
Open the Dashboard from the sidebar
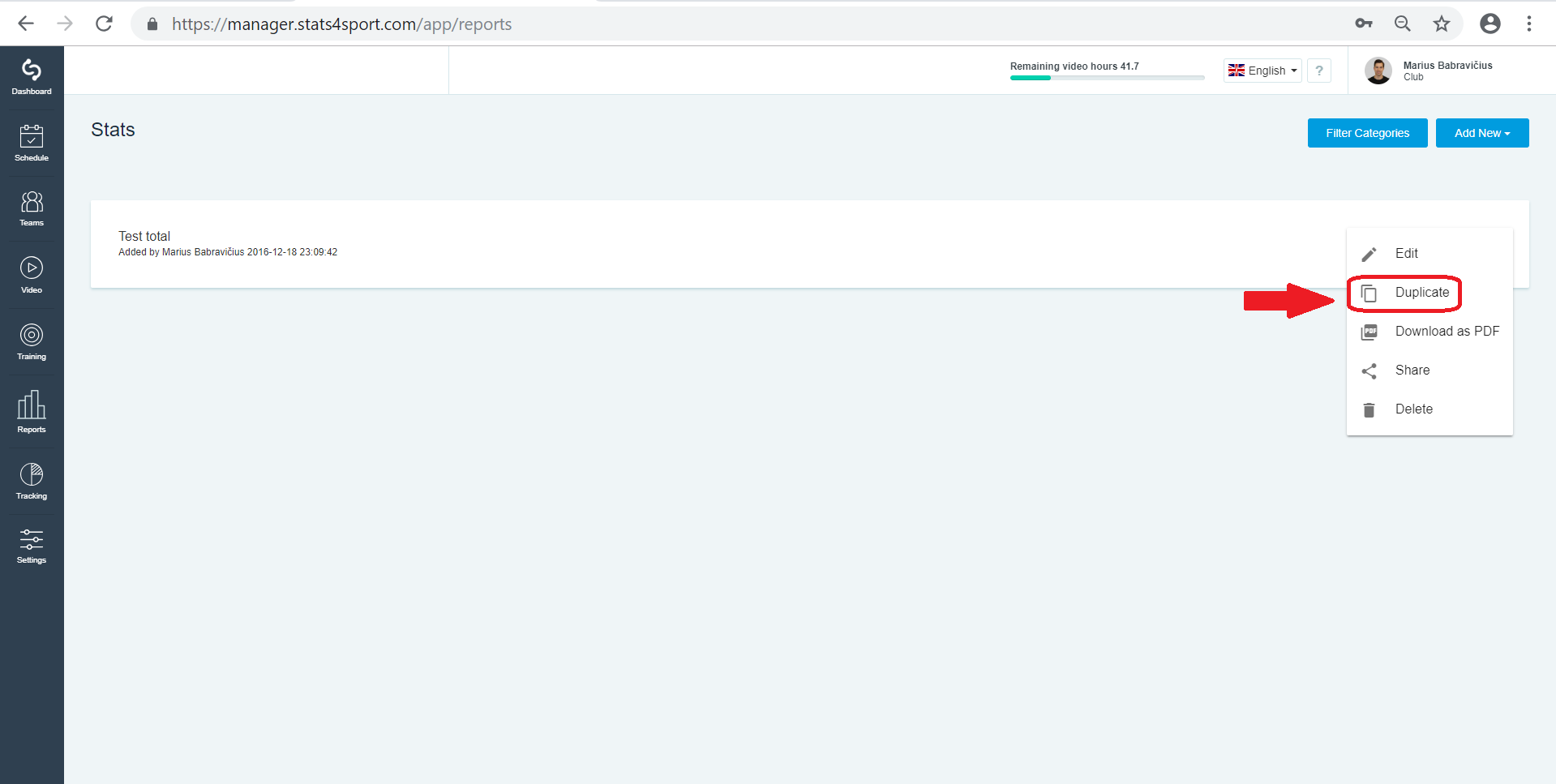[32, 77]
